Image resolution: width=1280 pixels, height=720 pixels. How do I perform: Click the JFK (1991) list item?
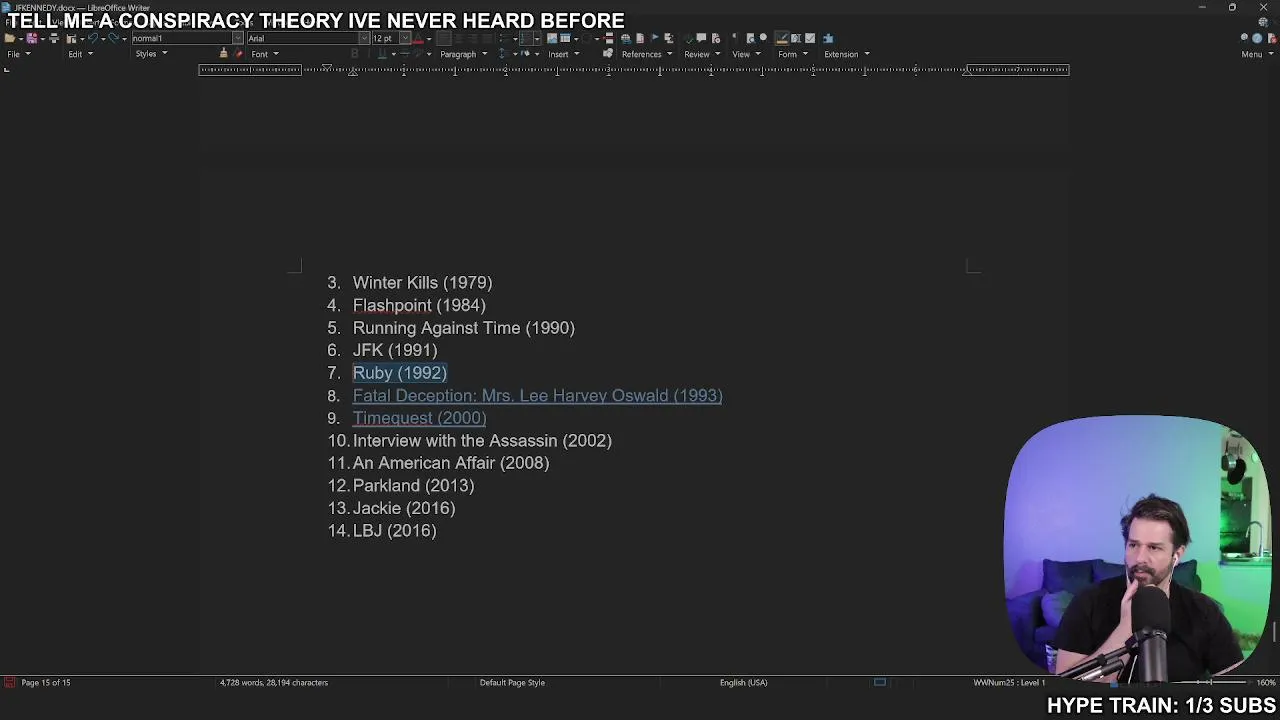click(x=395, y=350)
